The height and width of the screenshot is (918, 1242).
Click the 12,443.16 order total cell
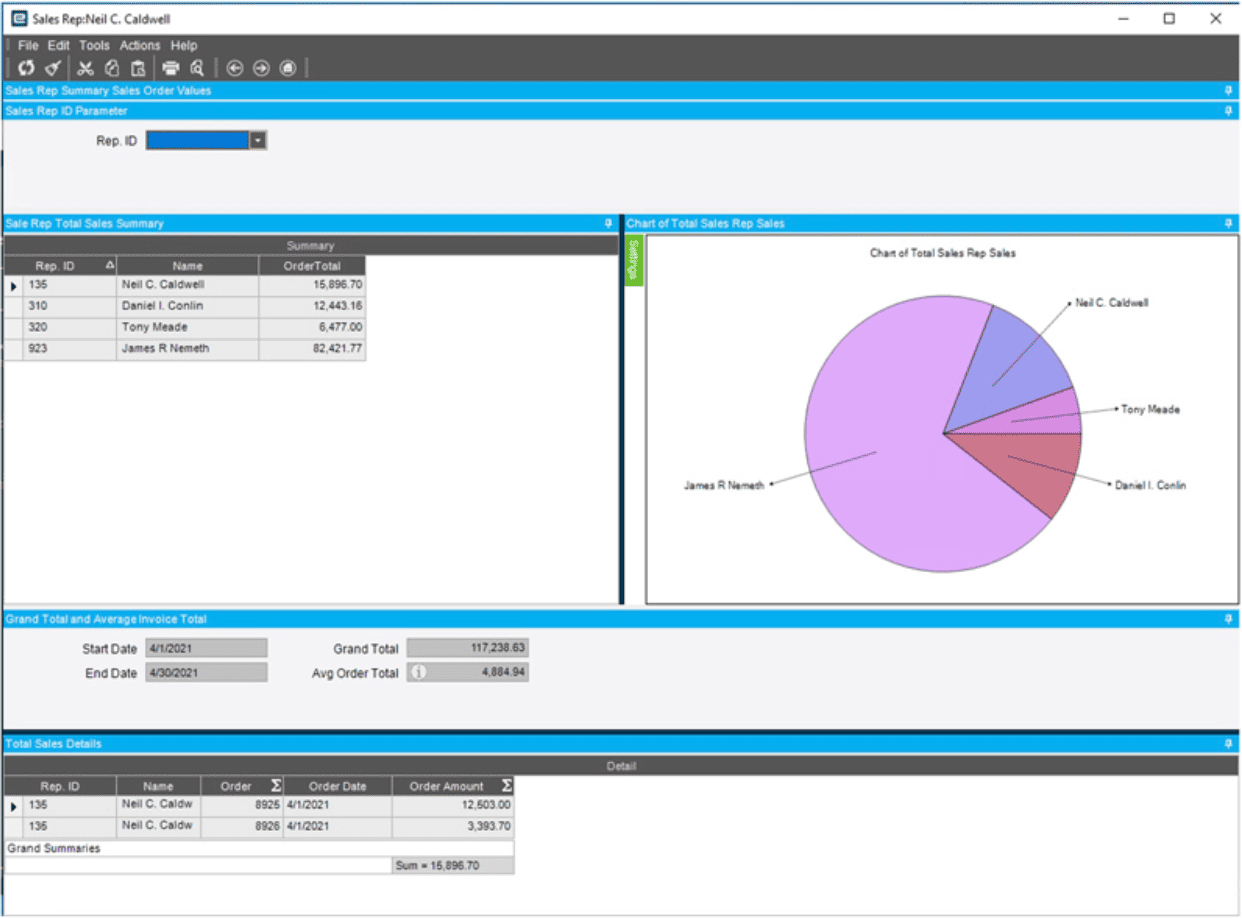click(x=312, y=306)
